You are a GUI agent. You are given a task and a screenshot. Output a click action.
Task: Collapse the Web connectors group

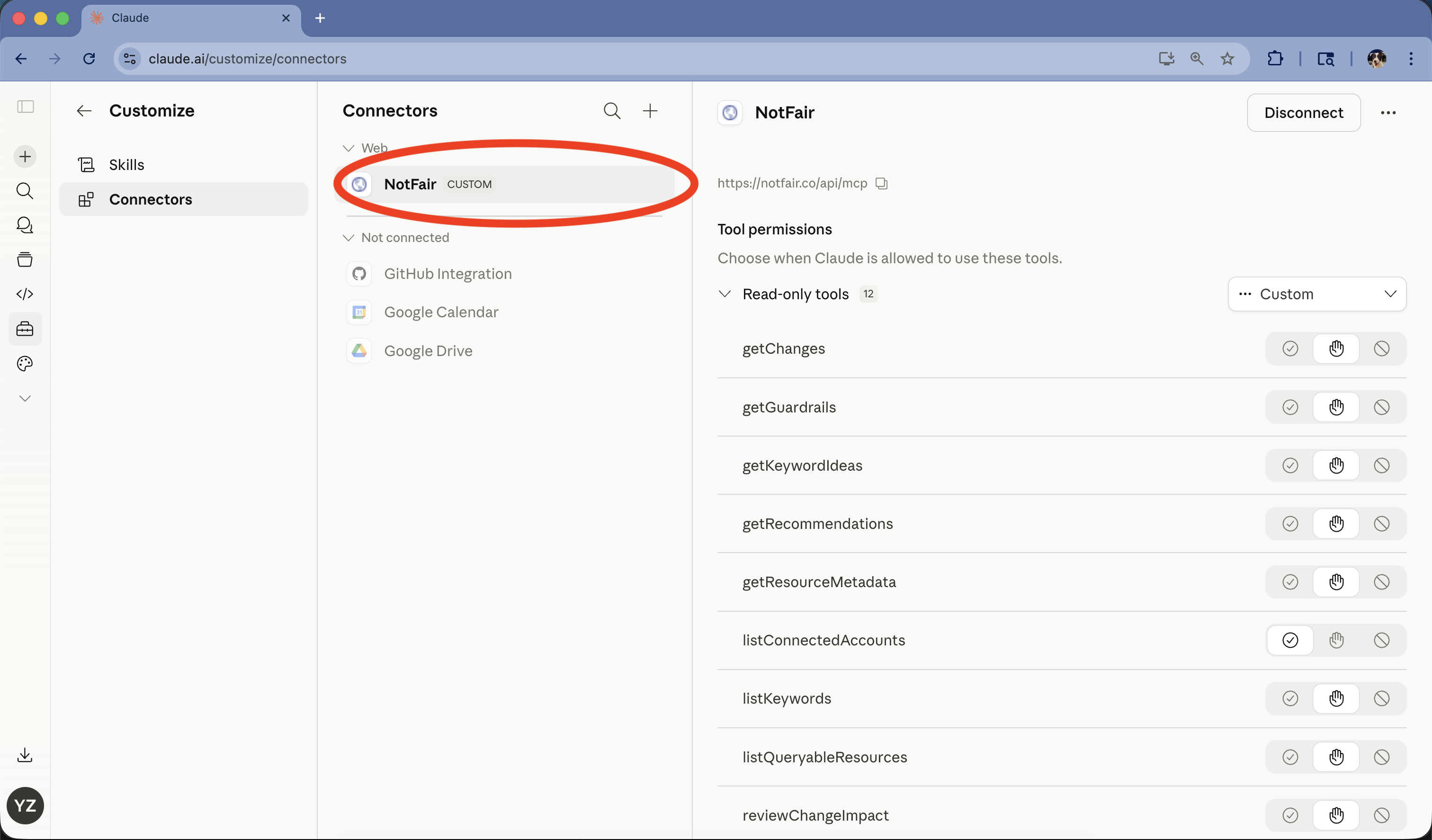click(349, 148)
